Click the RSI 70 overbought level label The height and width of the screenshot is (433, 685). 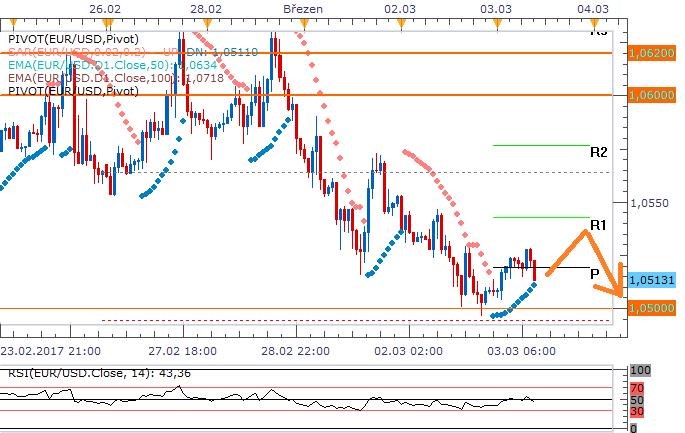(x=634, y=385)
